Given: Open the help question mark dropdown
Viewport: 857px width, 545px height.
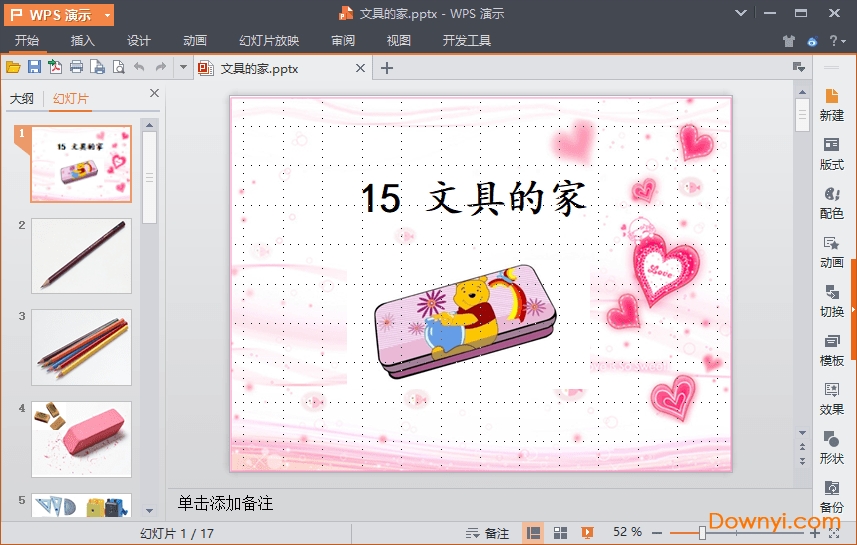Looking at the screenshot, I should pos(837,41).
